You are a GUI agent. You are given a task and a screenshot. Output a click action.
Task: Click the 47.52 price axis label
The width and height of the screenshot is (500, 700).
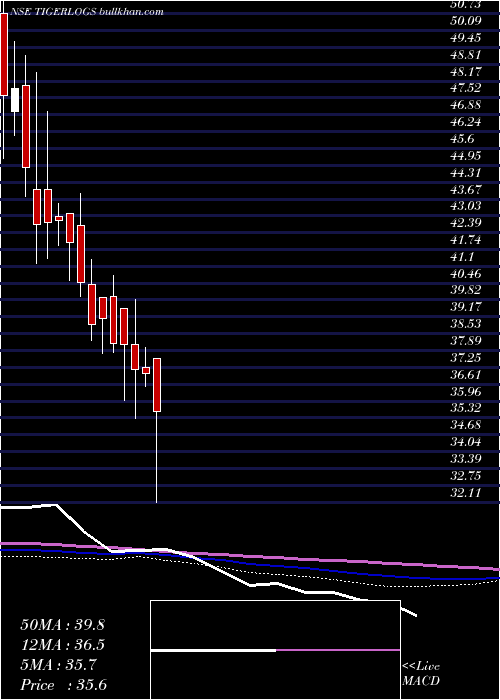pos(466,89)
